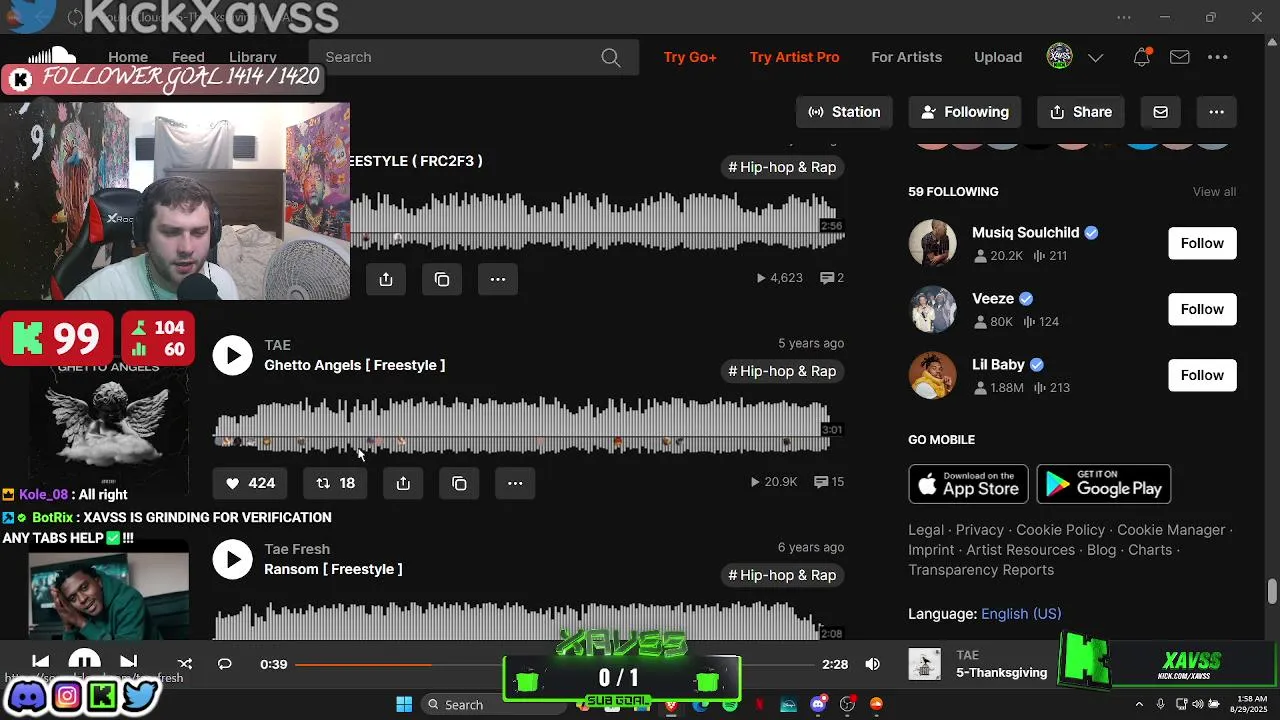Image resolution: width=1280 pixels, height=720 pixels.
Task: Open the Lil Baby avatar
Action: 932,375
